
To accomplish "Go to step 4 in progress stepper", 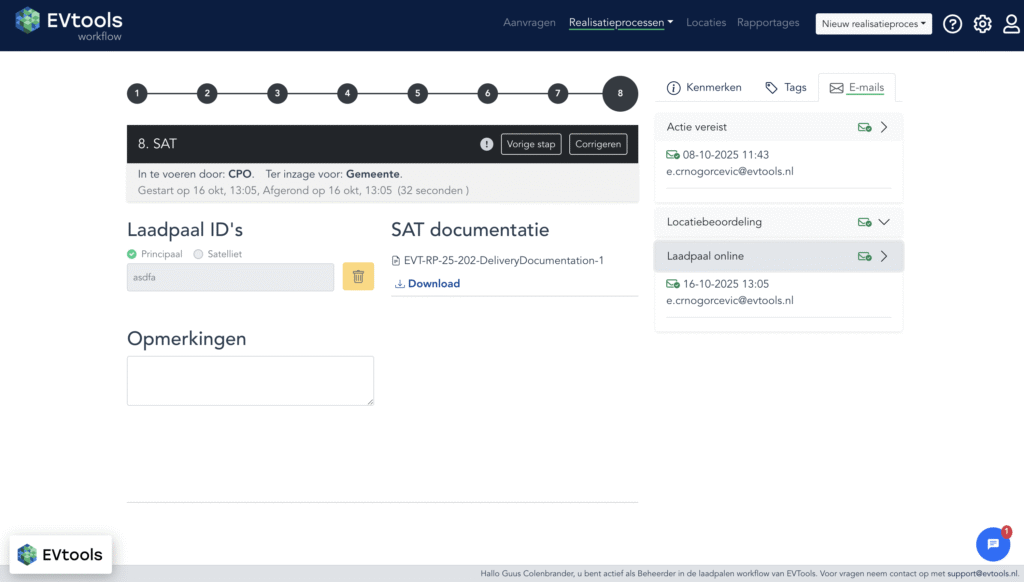I will [x=347, y=94].
